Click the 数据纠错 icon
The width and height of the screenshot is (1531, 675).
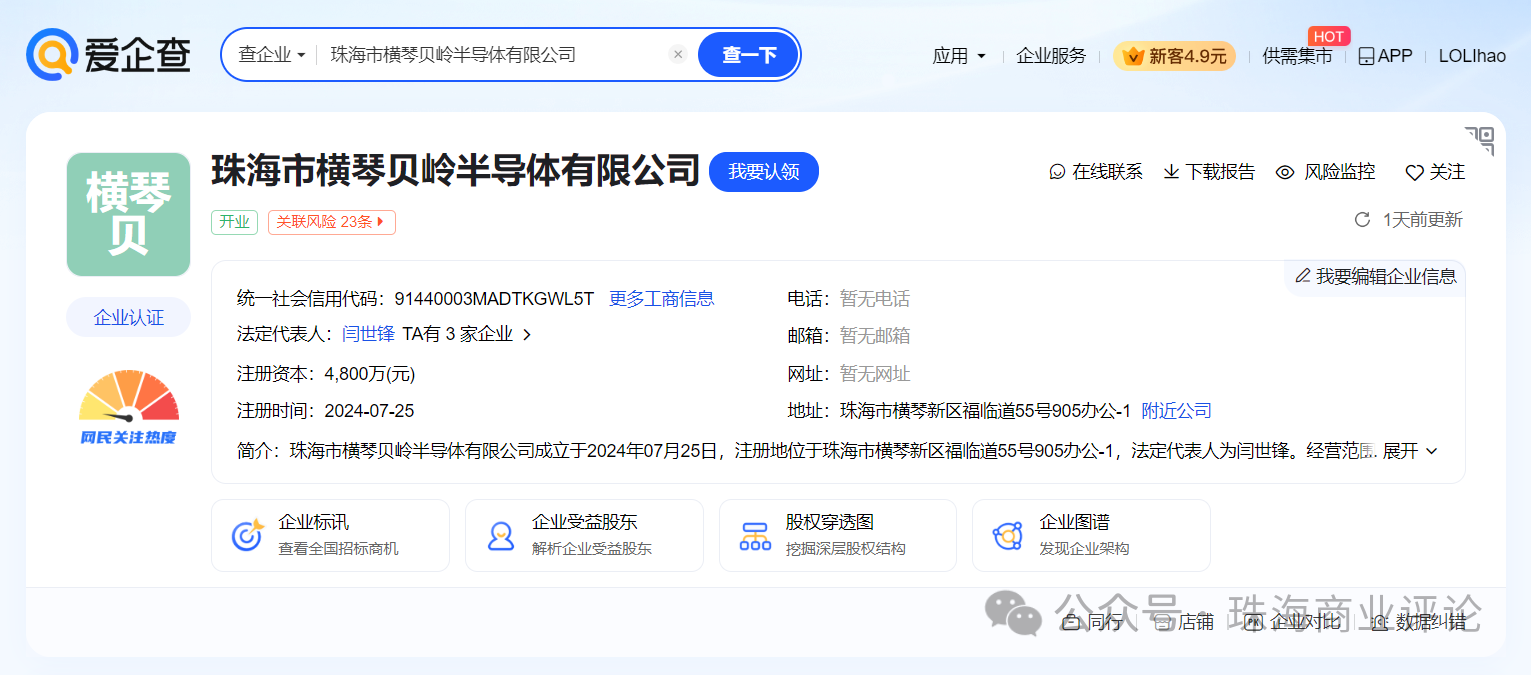[1380, 622]
